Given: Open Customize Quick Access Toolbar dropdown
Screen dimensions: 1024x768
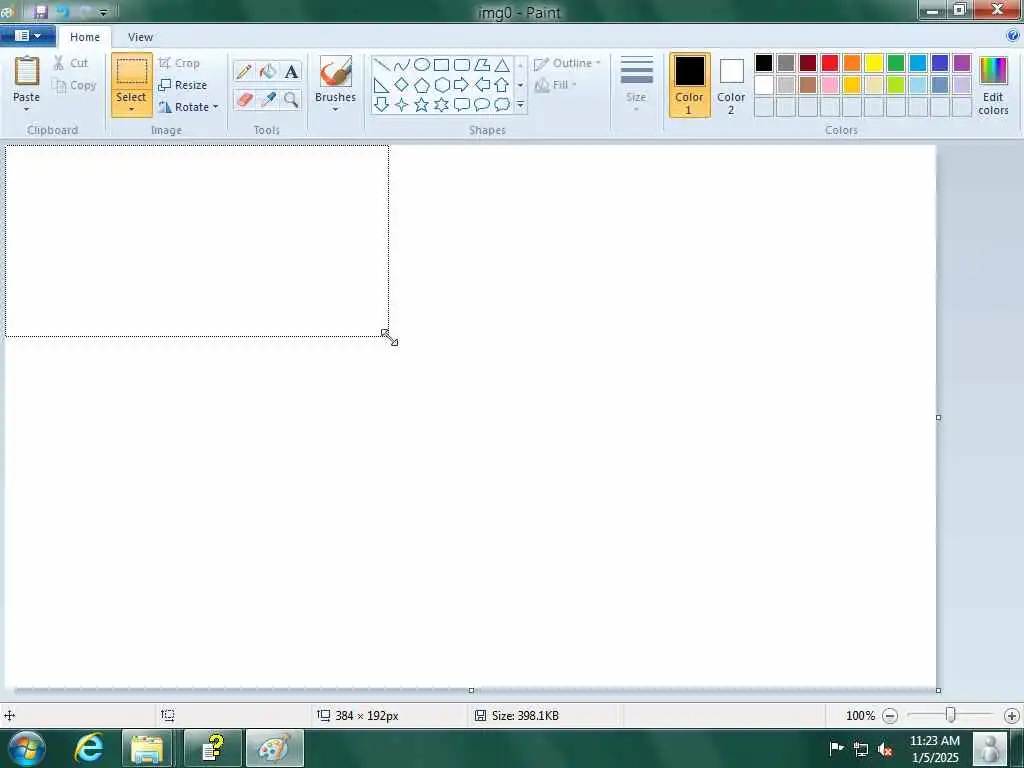Looking at the screenshot, I should click(x=103, y=12).
